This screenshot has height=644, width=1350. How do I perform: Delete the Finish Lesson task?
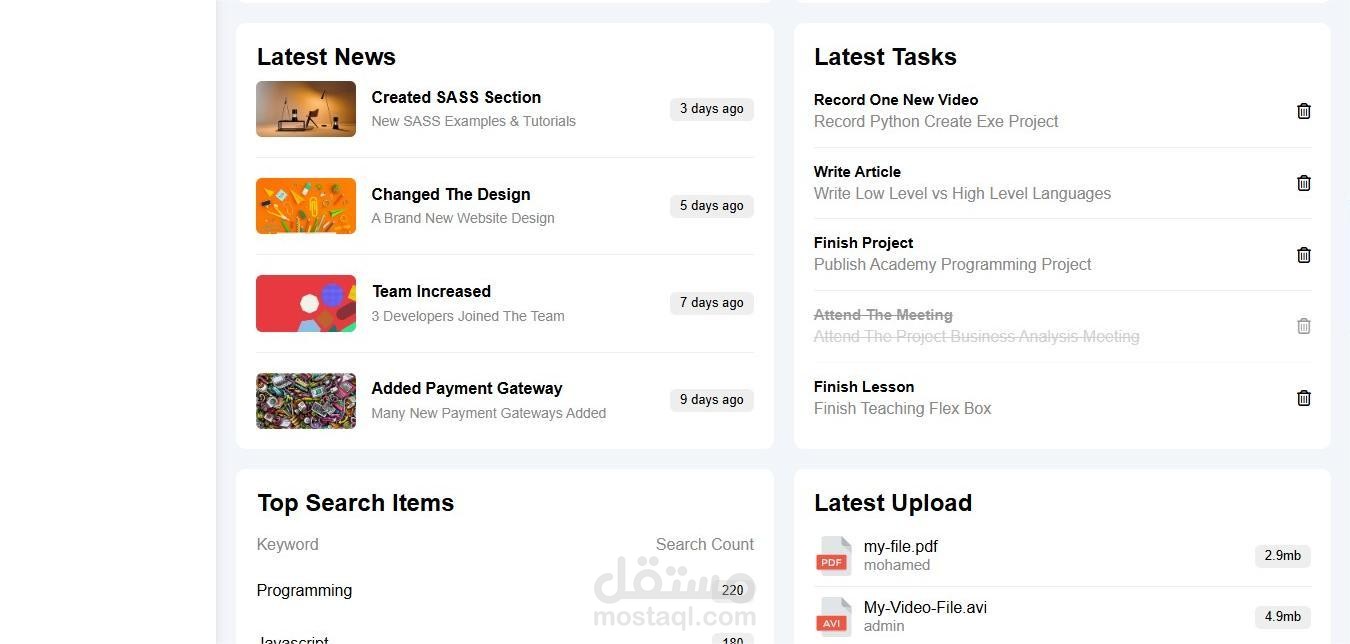[x=1303, y=398]
